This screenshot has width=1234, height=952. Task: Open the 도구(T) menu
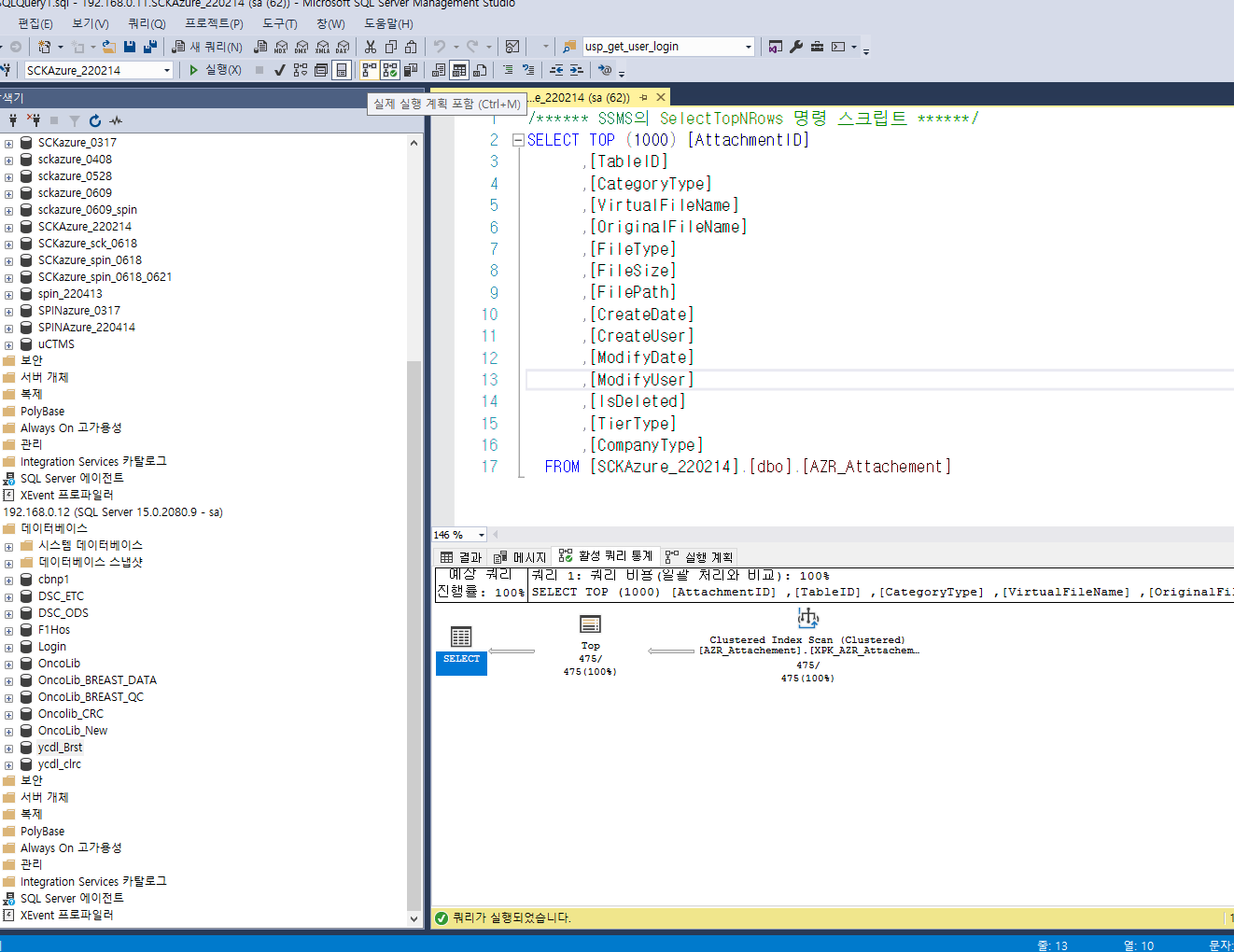[x=280, y=23]
